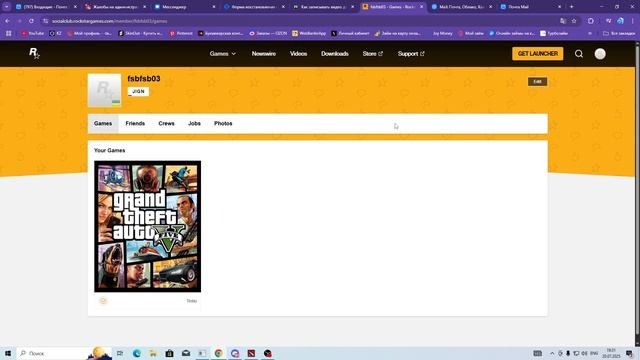
Task: Open the notification center icon
Action: 630,353
